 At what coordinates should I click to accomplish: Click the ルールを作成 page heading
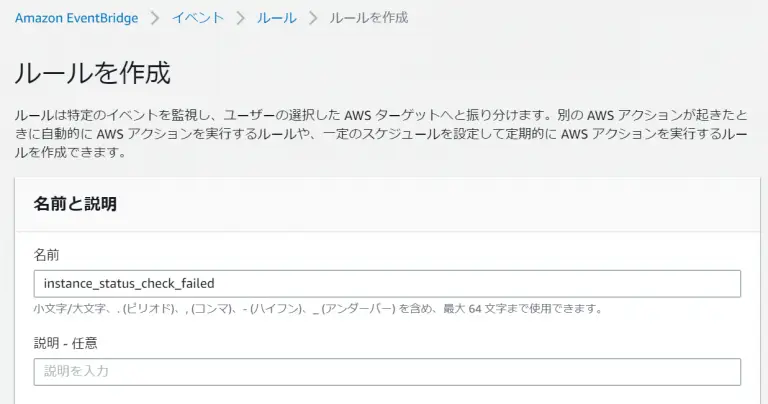click(x=93, y=73)
